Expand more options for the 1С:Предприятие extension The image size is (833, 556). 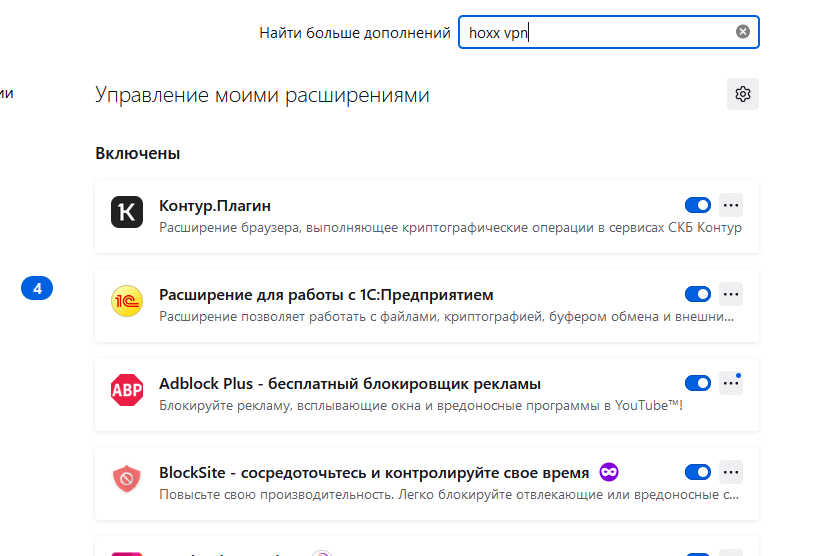click(x=731, y=294)
